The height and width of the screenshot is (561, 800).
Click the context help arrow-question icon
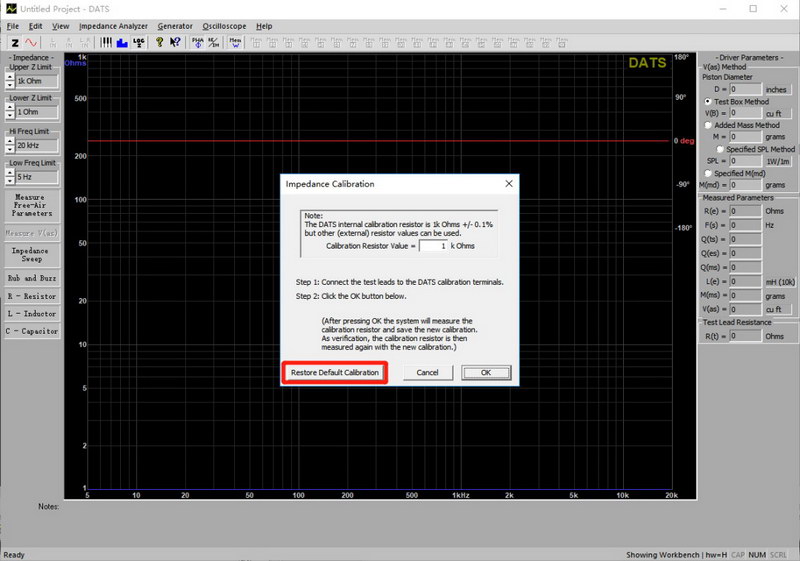(x=175, y=43)
